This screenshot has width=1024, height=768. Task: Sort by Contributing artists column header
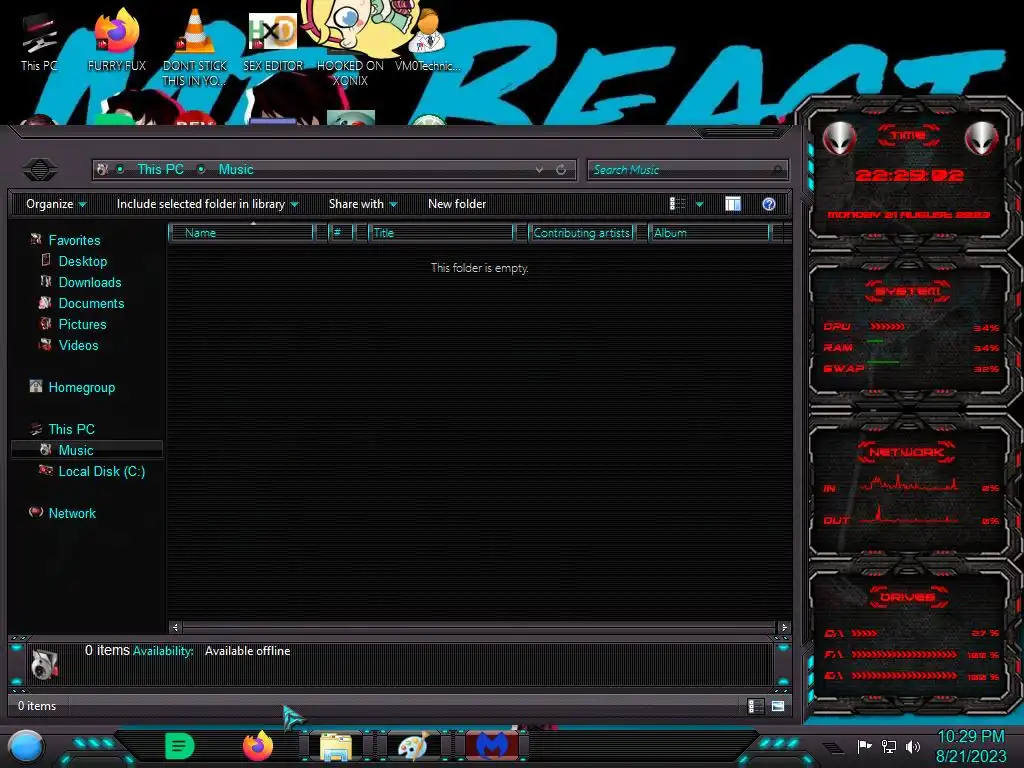coord(581,232)
